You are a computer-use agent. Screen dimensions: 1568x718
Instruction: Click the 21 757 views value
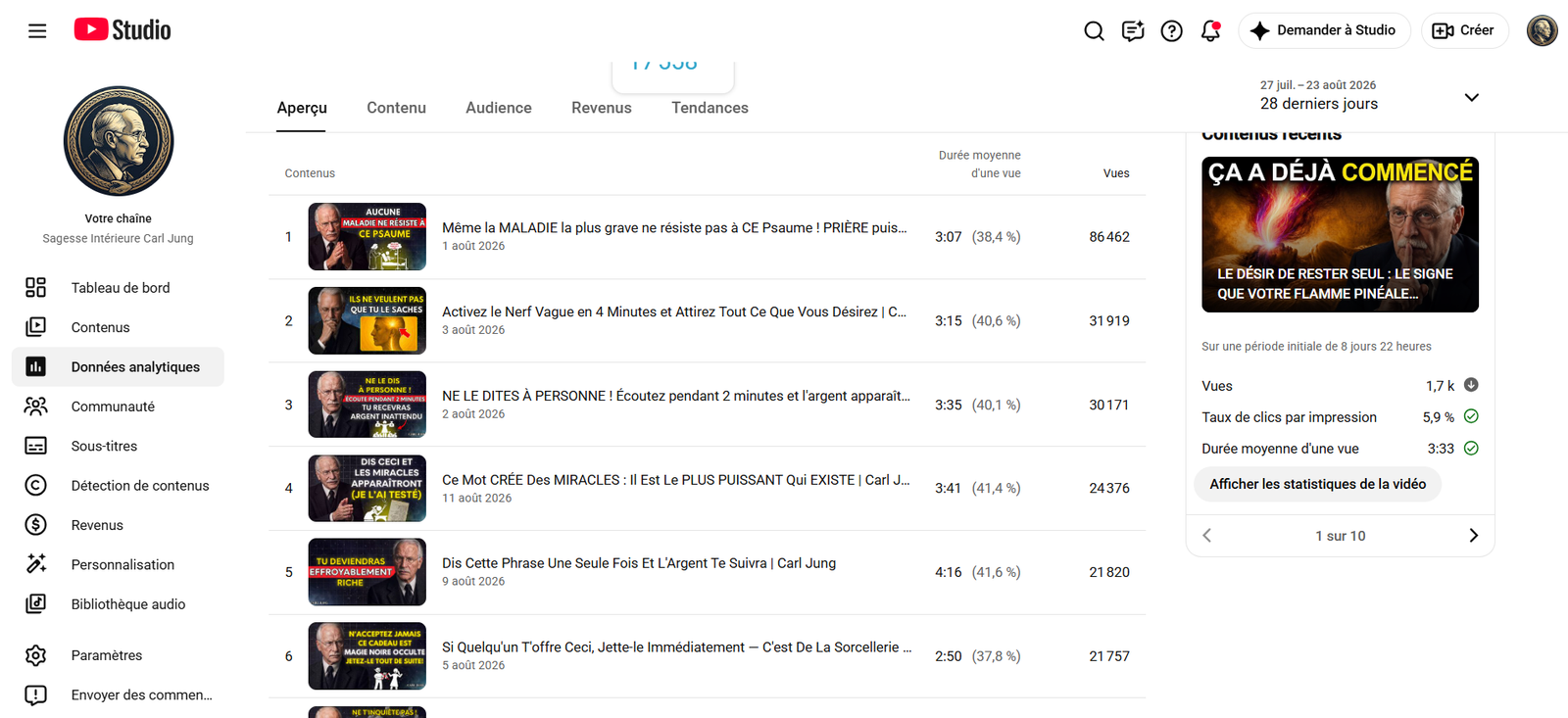pos(1109,656)
